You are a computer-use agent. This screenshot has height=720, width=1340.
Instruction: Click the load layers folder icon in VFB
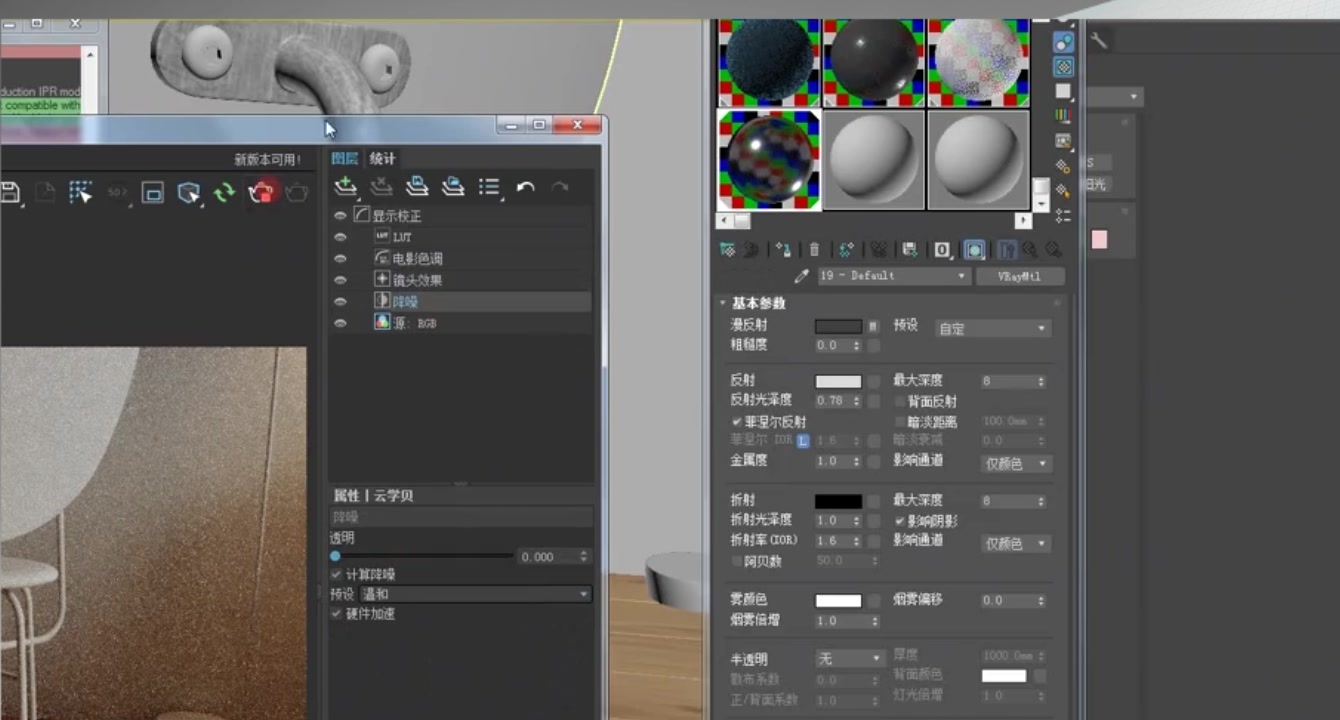point(452,188)
